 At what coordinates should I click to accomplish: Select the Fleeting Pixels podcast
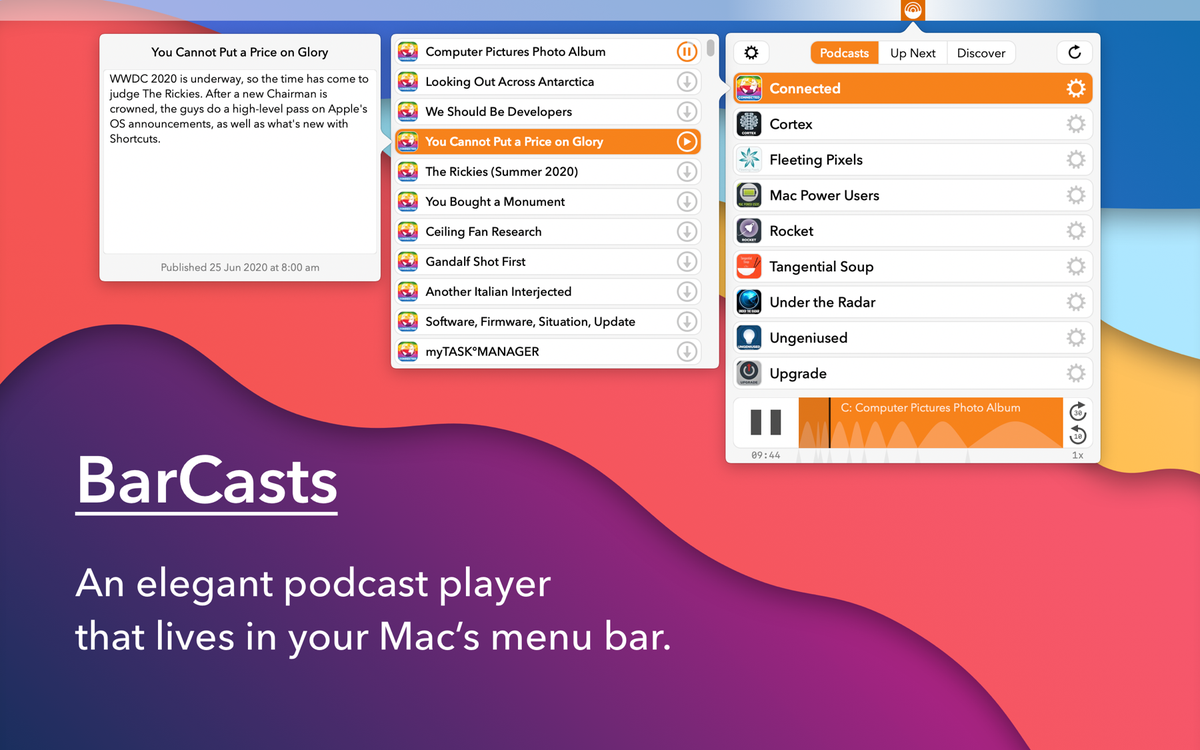pyautogui.click(x=913, y=160)
